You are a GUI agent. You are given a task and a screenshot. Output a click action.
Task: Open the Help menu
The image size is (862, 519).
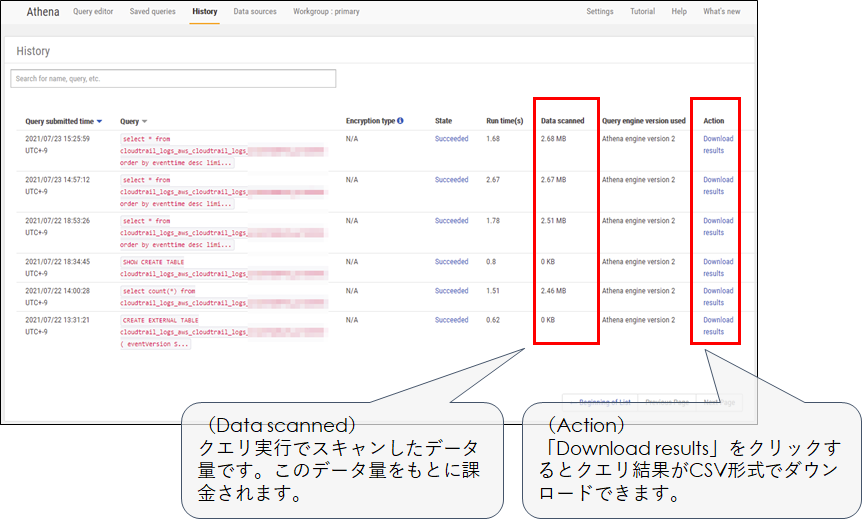click(679, 12)
